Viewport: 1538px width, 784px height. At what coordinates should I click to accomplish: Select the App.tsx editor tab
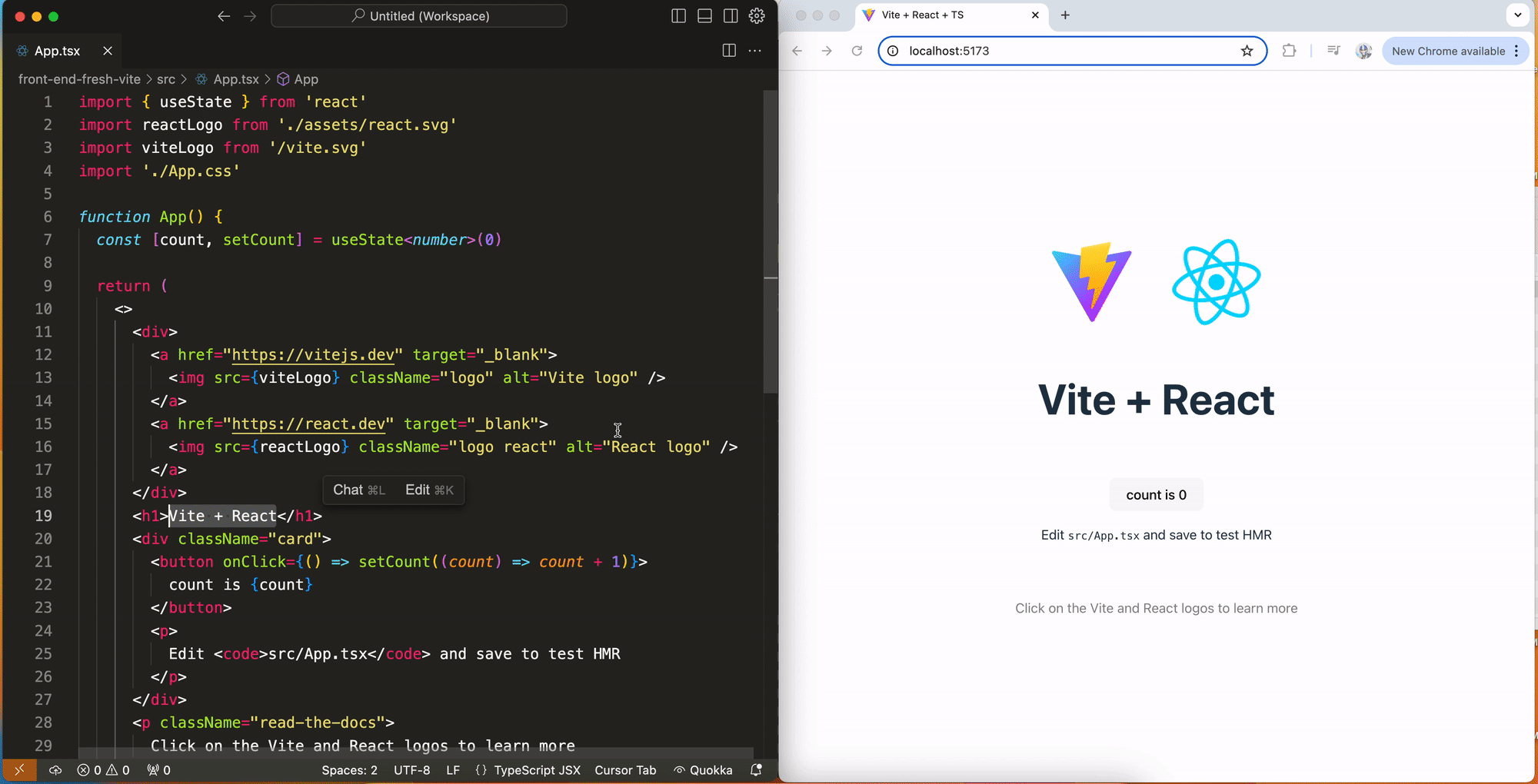click(x=58, y=51)
